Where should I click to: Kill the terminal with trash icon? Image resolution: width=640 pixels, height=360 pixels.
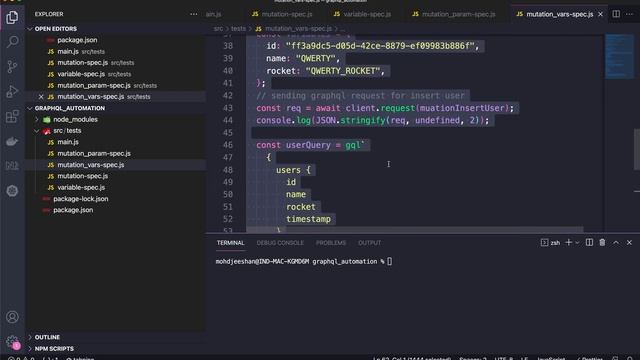(602, 242)
